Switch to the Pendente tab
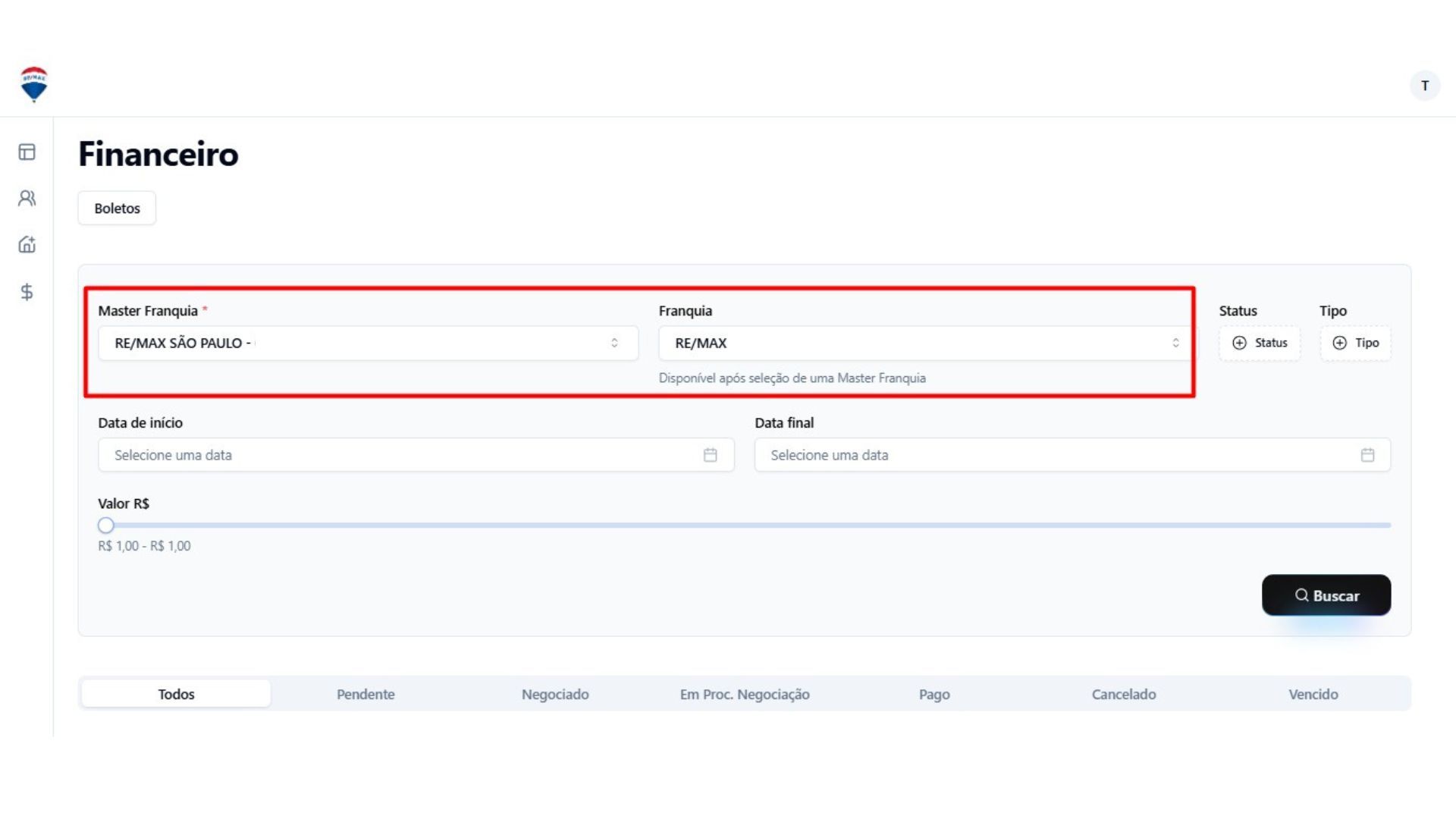This screenshot has width=1456, height=819. click(x=366, y=694)
